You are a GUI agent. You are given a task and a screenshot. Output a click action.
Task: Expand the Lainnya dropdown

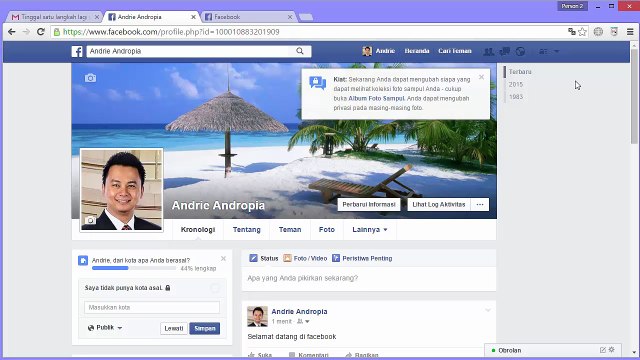370,230
